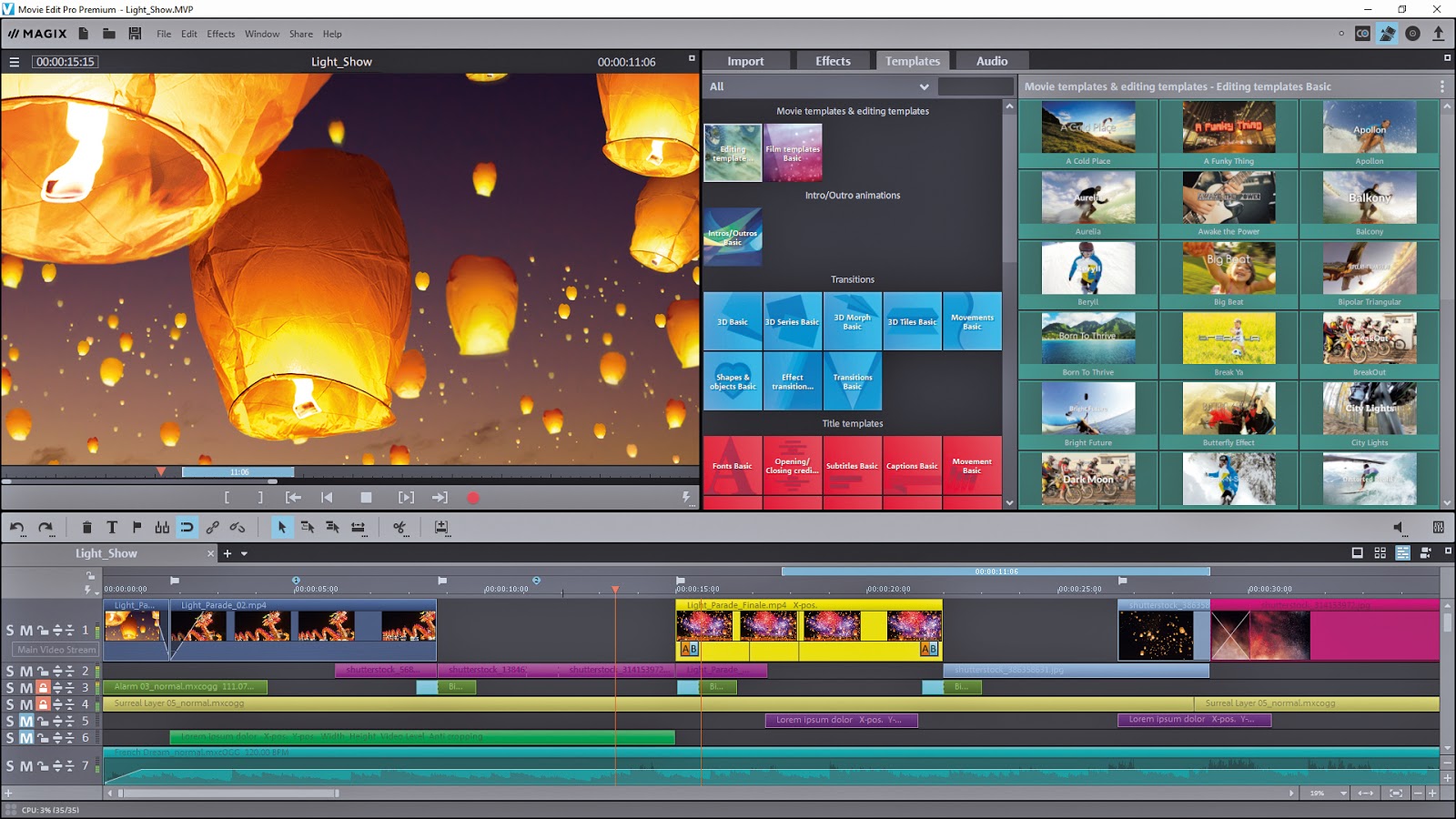1456x819 pixels.
Task: Delete the selected object with trash icon
Action: 86,527
